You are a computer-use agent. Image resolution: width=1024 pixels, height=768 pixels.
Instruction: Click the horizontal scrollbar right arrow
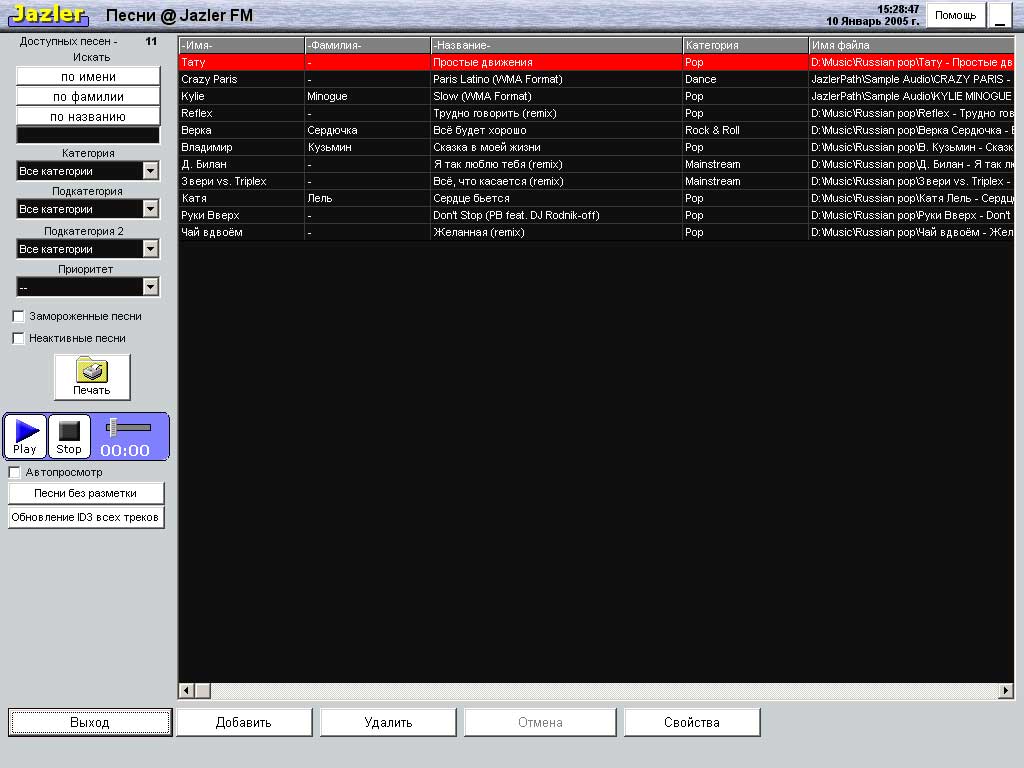click(1006, 690)
